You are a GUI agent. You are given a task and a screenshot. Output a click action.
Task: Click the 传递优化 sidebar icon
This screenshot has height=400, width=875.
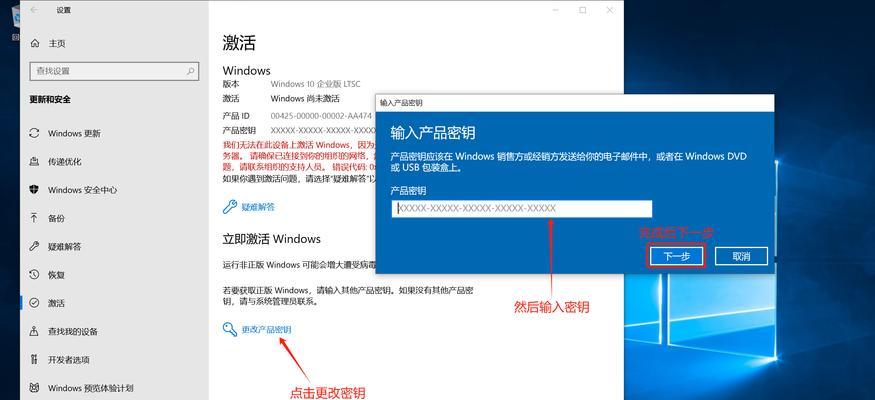tap(34, 162)
